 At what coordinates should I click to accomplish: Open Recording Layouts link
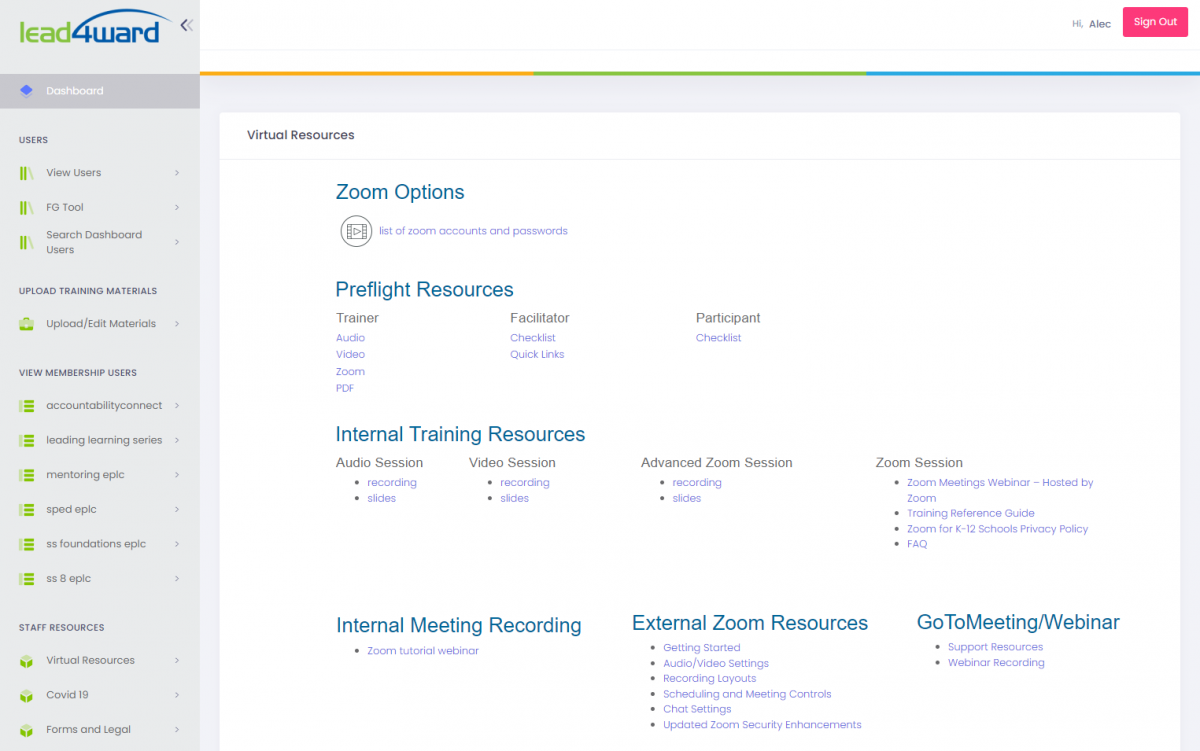[709, 679]
